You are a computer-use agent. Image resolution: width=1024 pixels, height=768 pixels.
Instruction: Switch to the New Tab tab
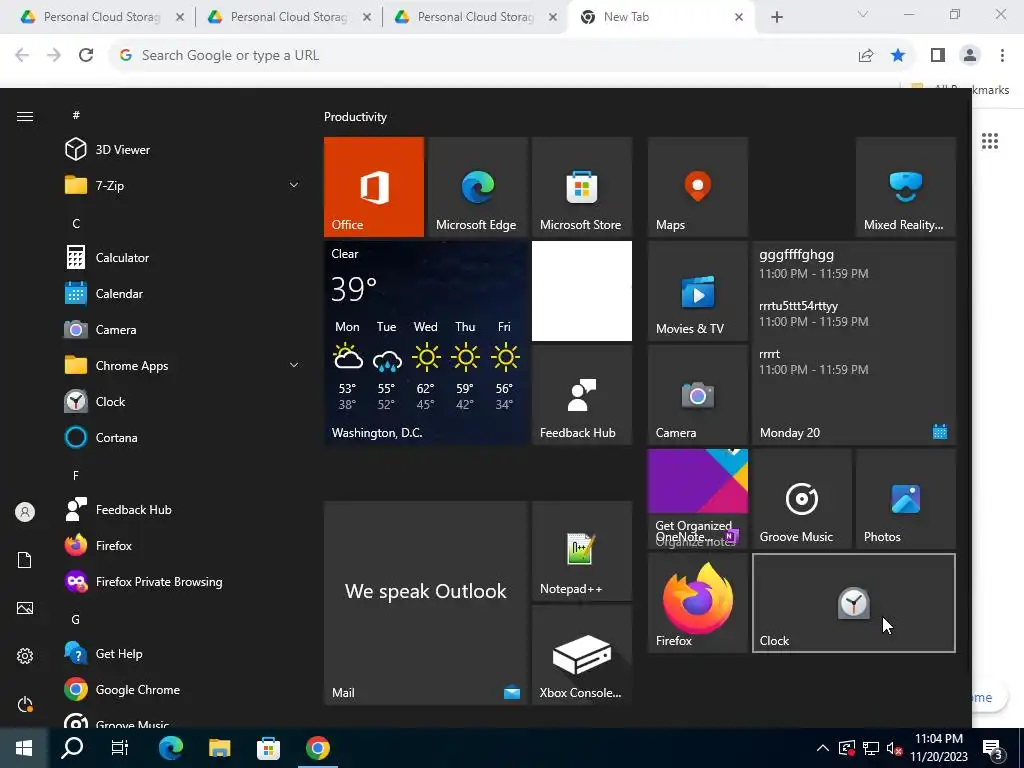pos(662,17)
